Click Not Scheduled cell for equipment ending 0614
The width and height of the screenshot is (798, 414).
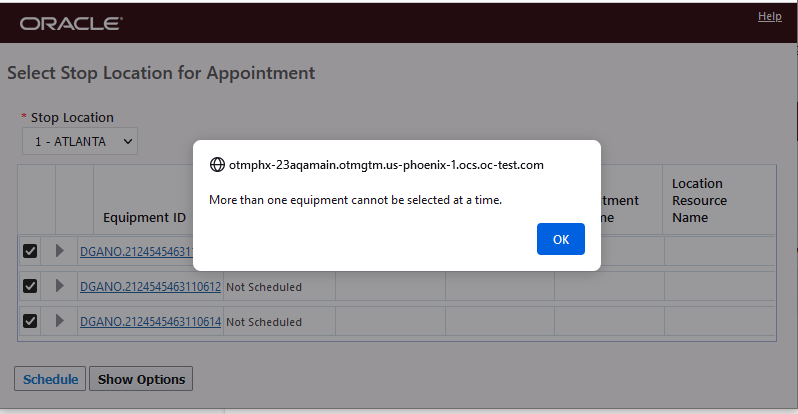click(264, 322)
